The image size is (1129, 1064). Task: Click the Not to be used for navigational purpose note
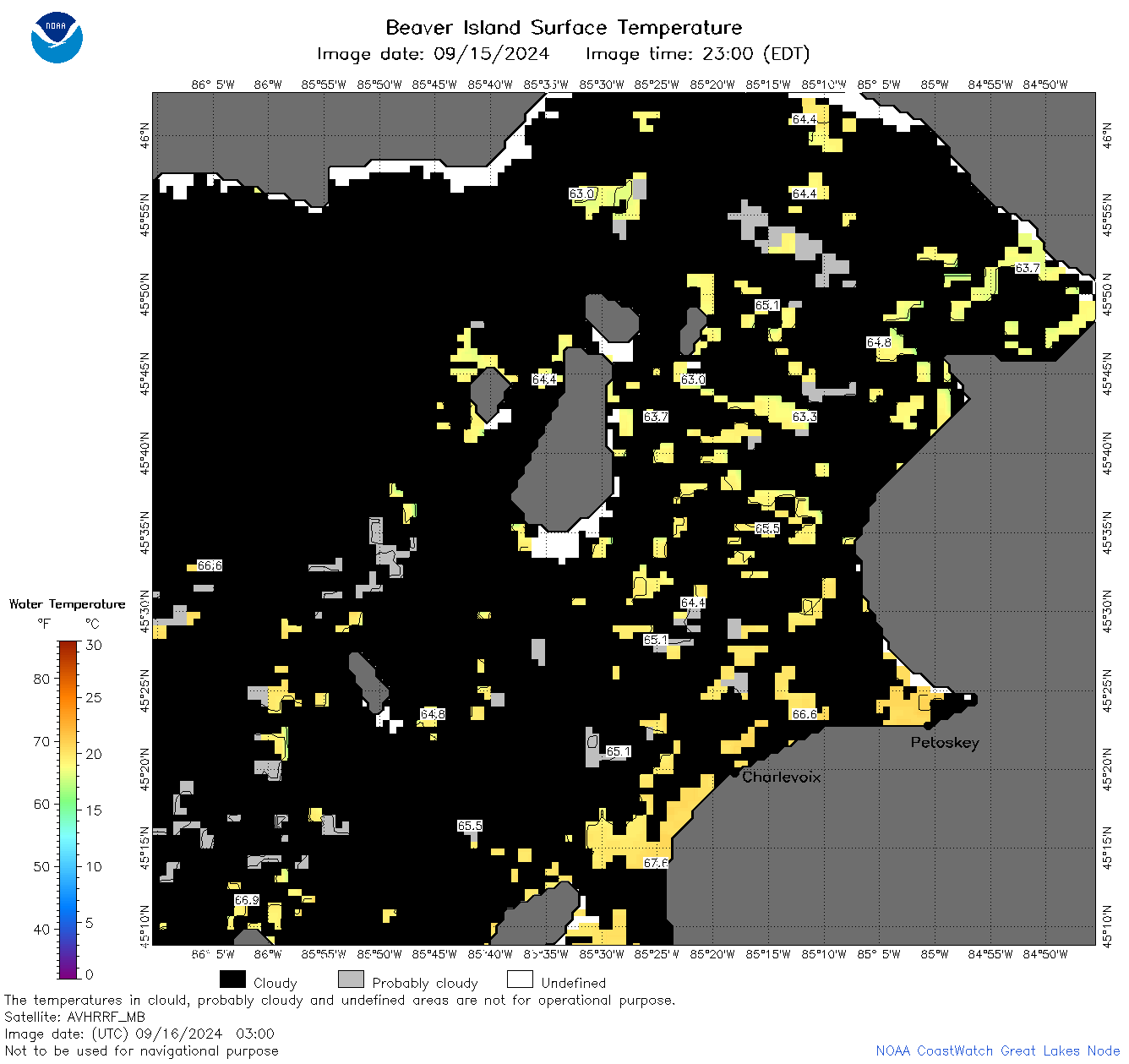coord(141,1050)
